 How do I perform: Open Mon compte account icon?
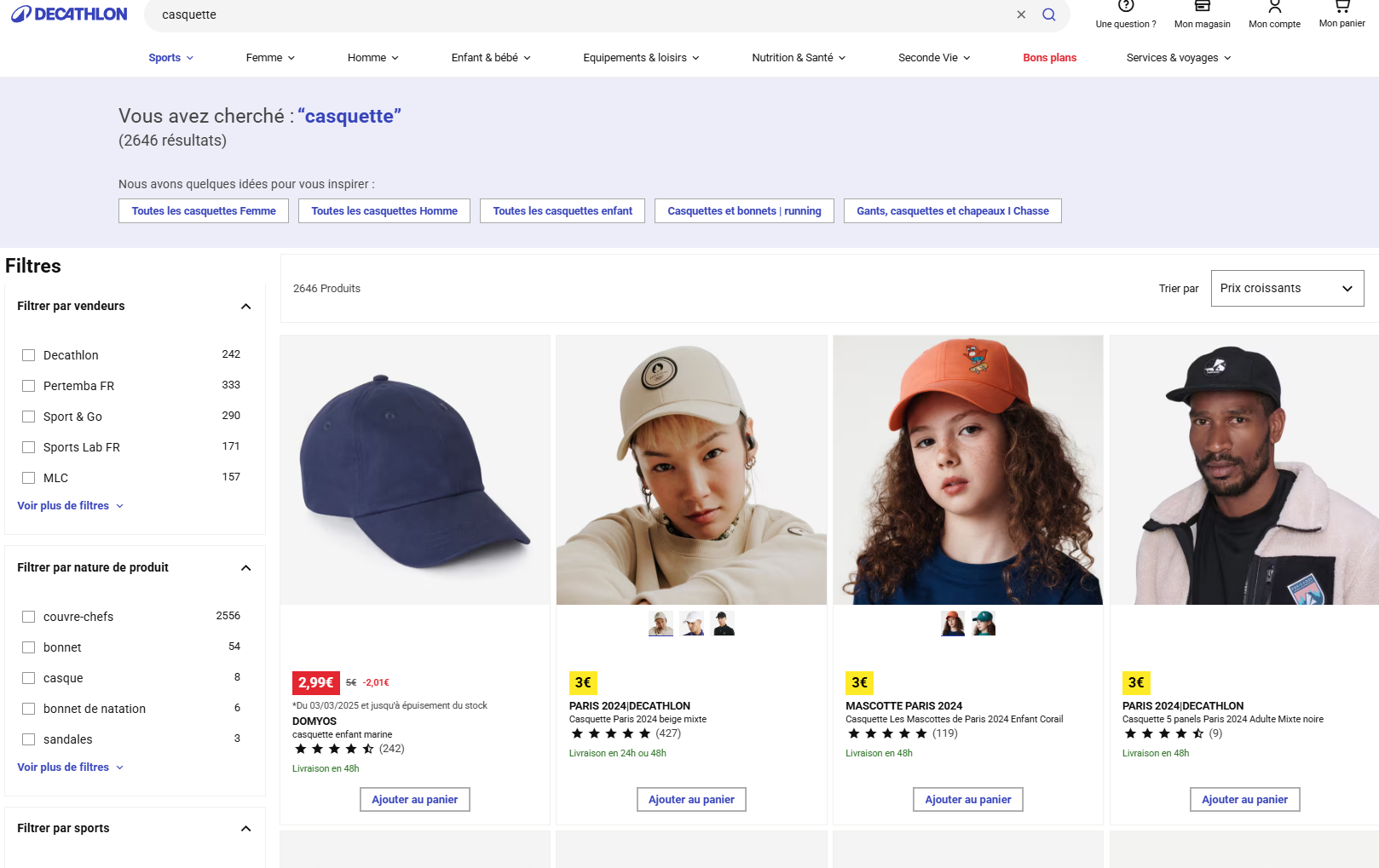point(1274,6)
